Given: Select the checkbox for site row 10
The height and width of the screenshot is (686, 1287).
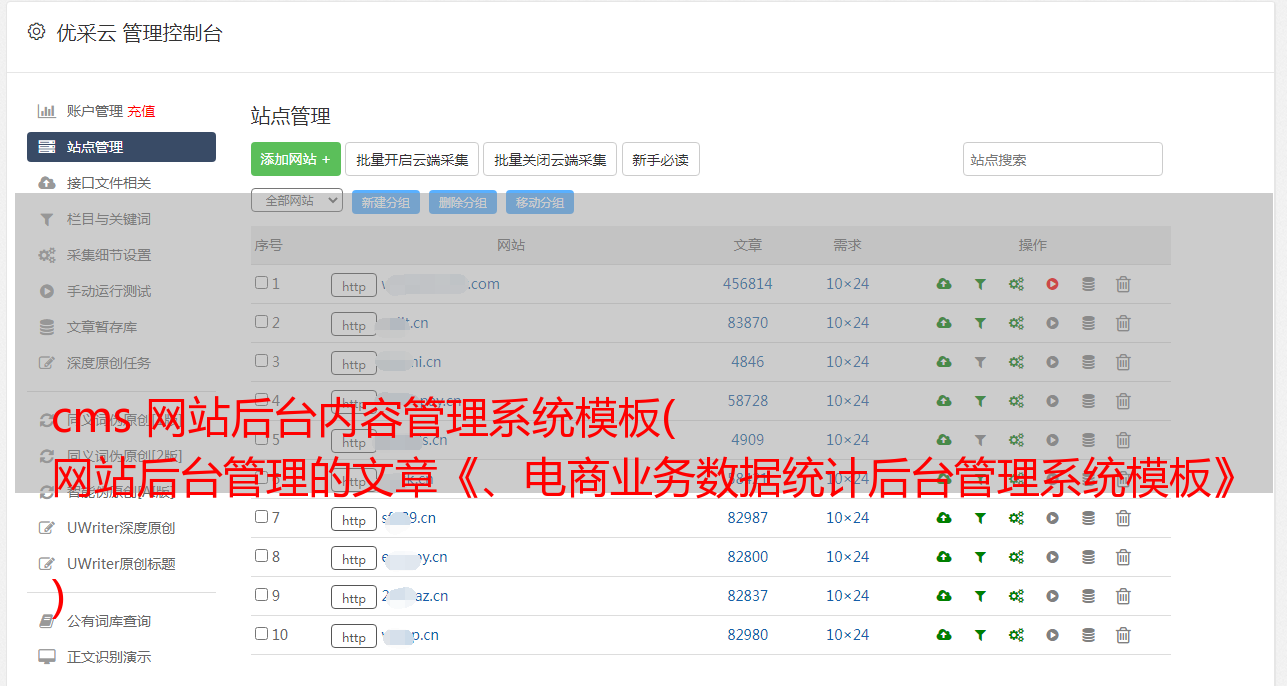Looking at the screenshot, I should click(x=261, y=634).
